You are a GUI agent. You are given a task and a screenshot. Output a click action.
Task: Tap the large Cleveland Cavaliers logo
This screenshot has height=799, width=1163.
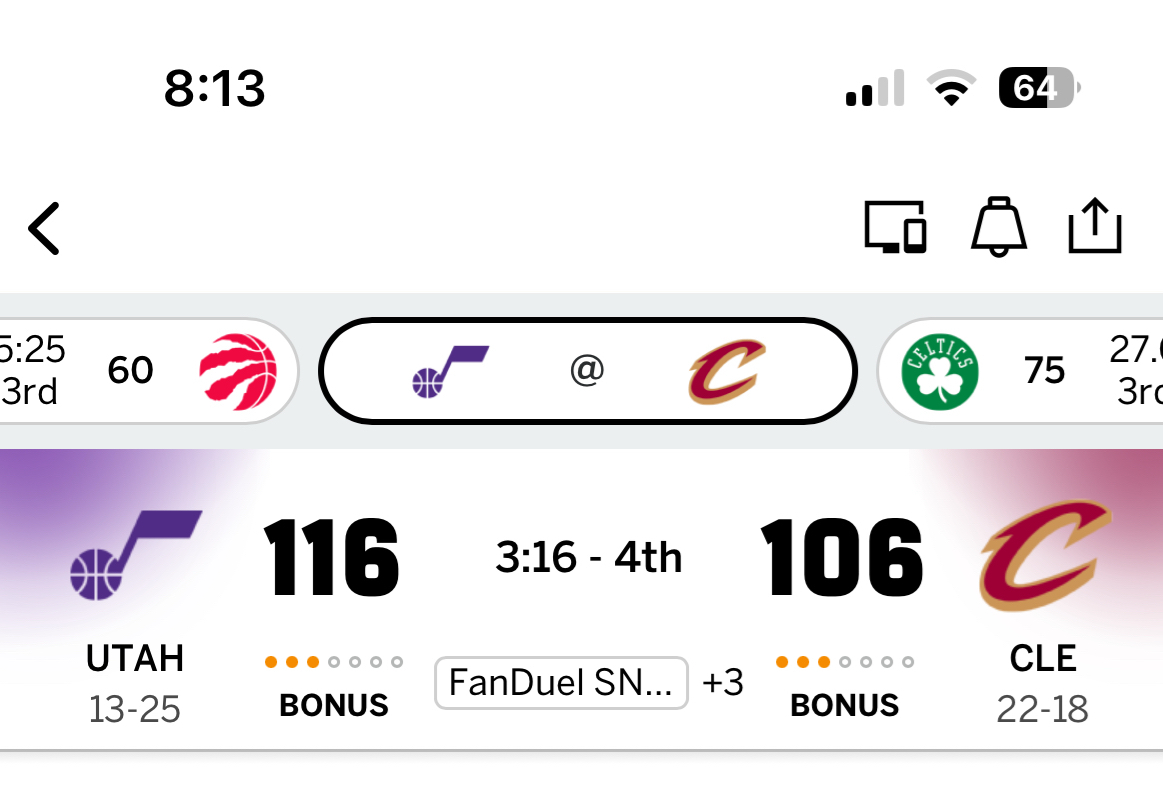click(1044, 555)
